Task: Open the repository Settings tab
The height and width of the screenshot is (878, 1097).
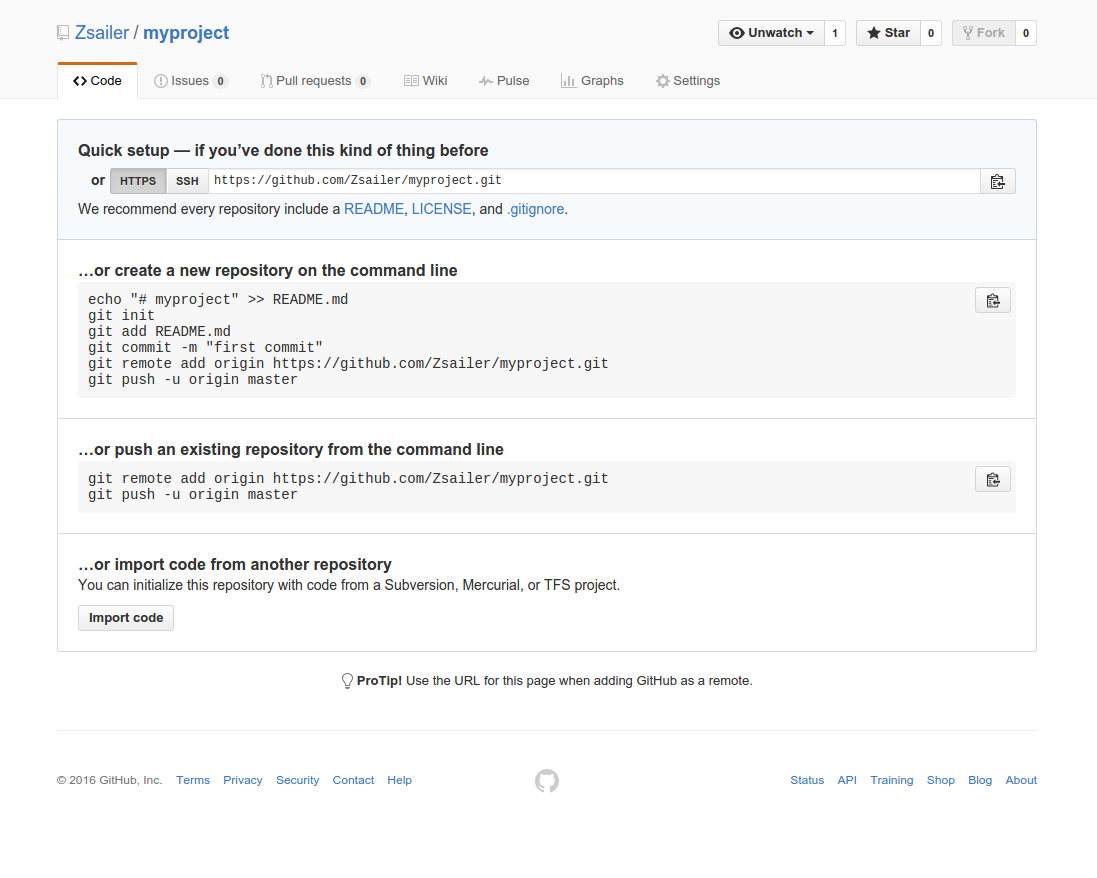Action: coord(687,81)
